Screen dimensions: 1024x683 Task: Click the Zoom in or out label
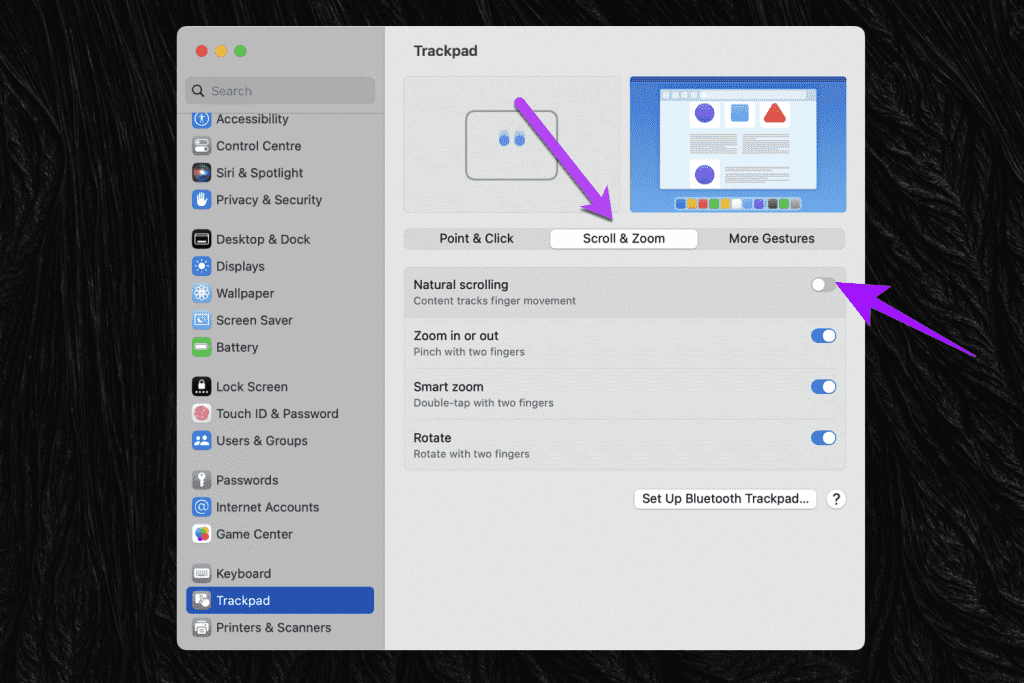(455, 336)
